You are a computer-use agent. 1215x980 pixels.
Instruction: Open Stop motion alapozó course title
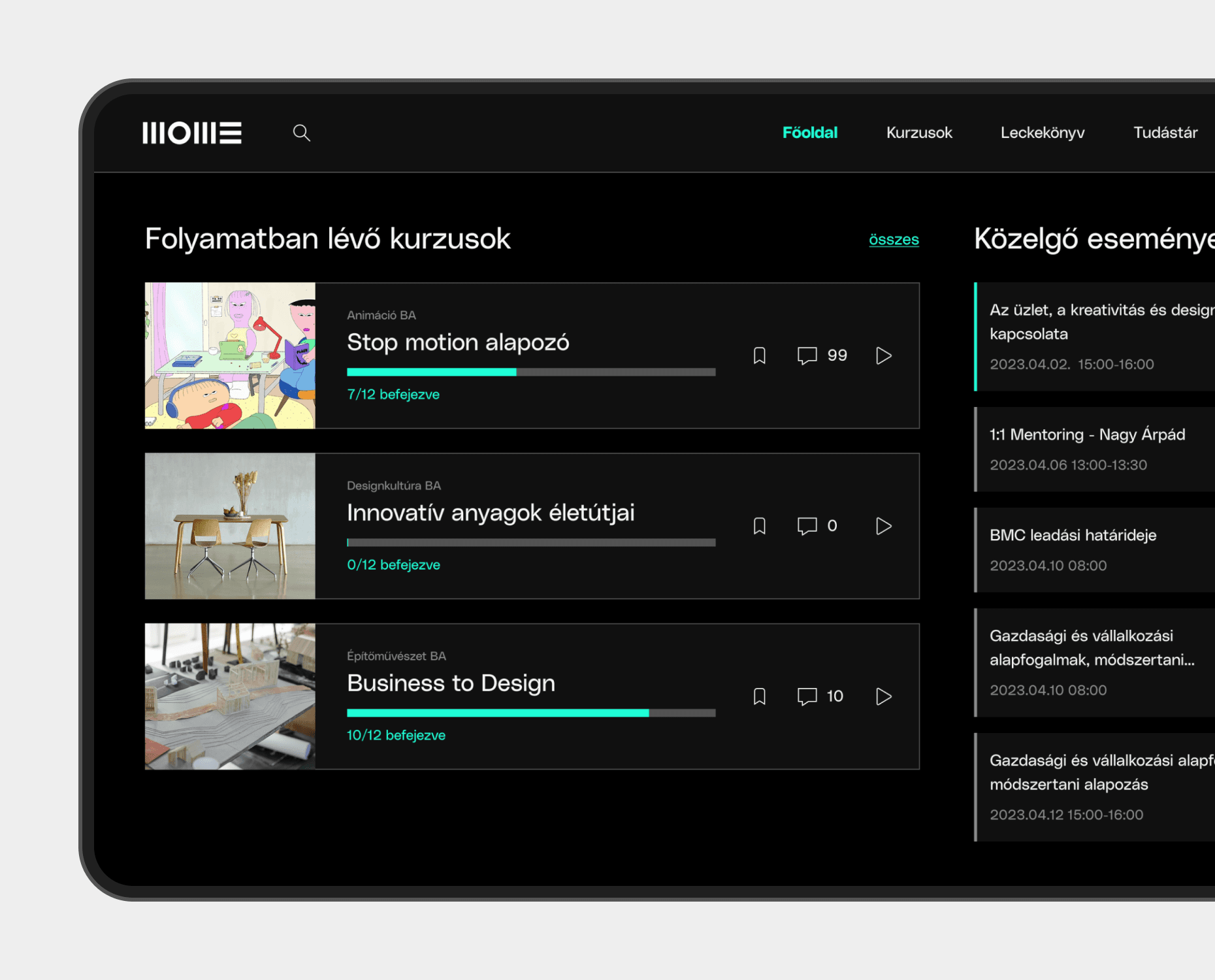click(x=458, y=342)
